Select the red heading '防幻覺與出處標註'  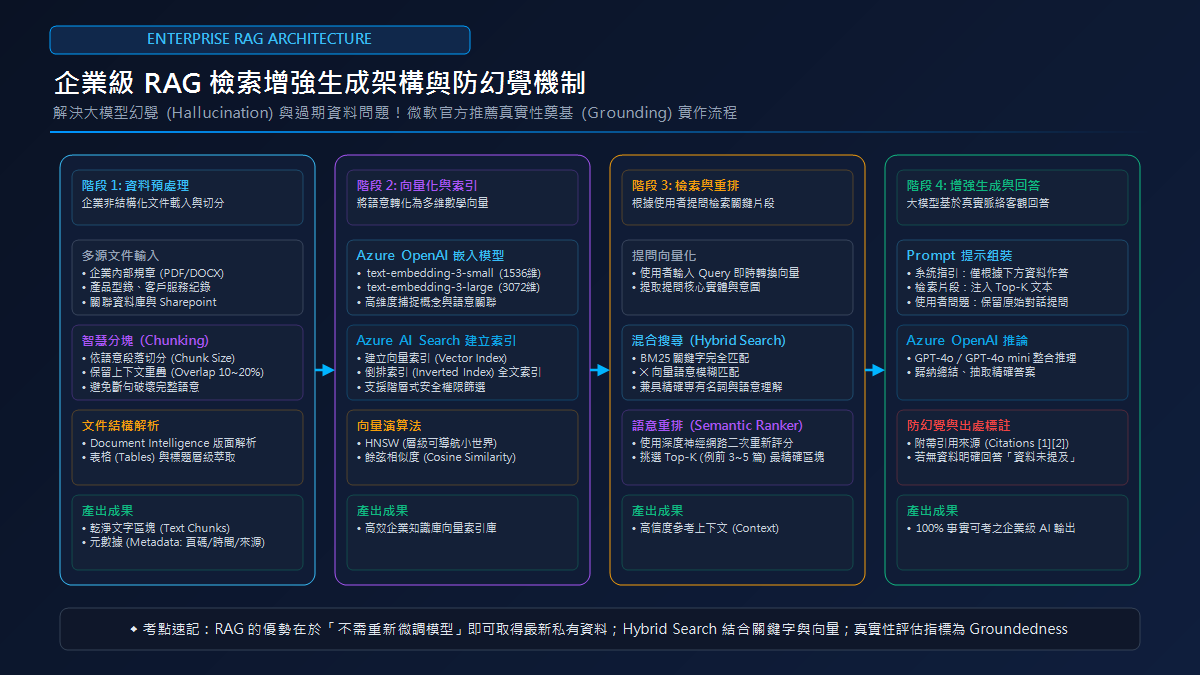pyautogui.click(x=959, y=425)
